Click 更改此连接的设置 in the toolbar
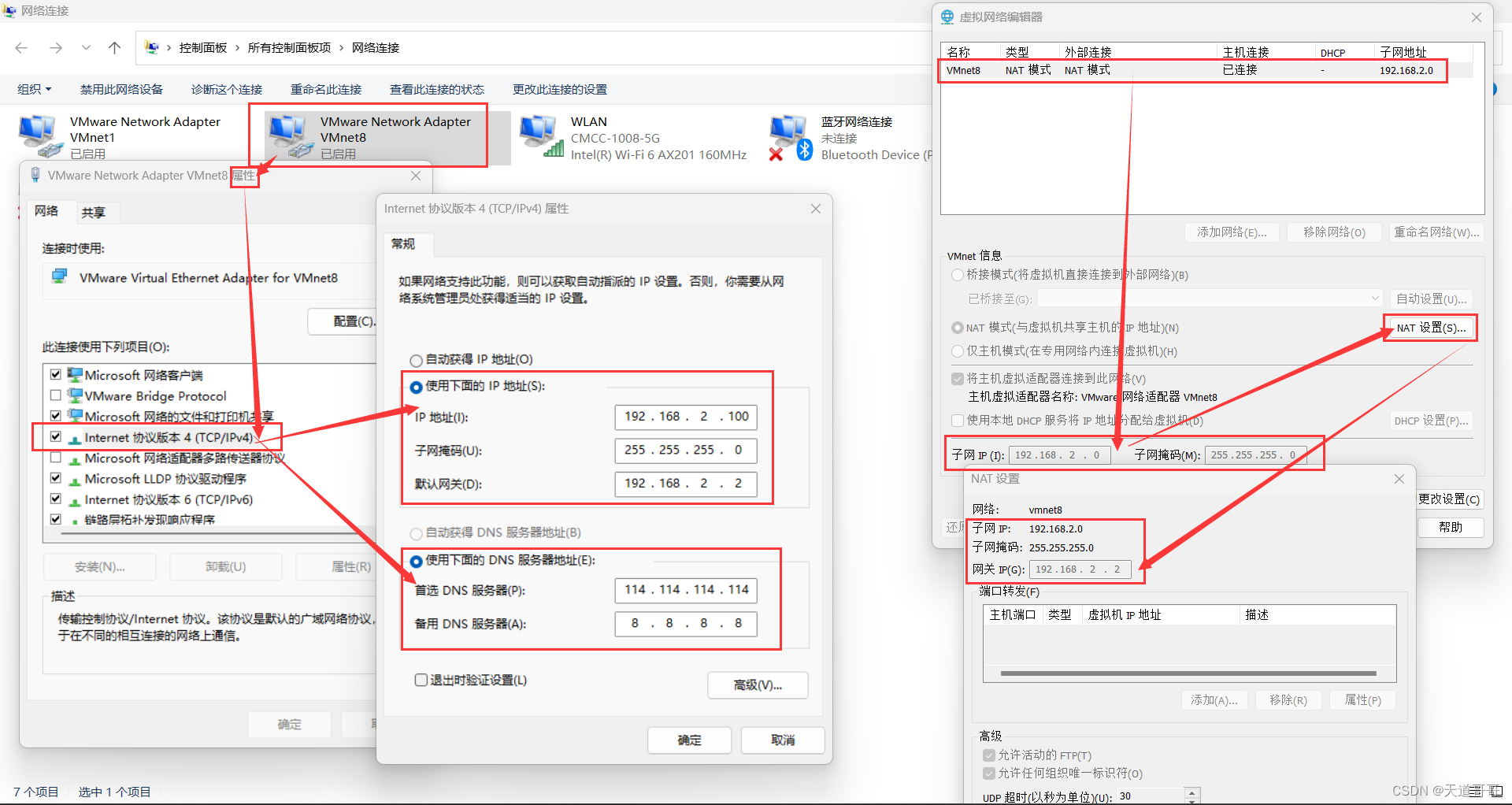 pos(560,90)
